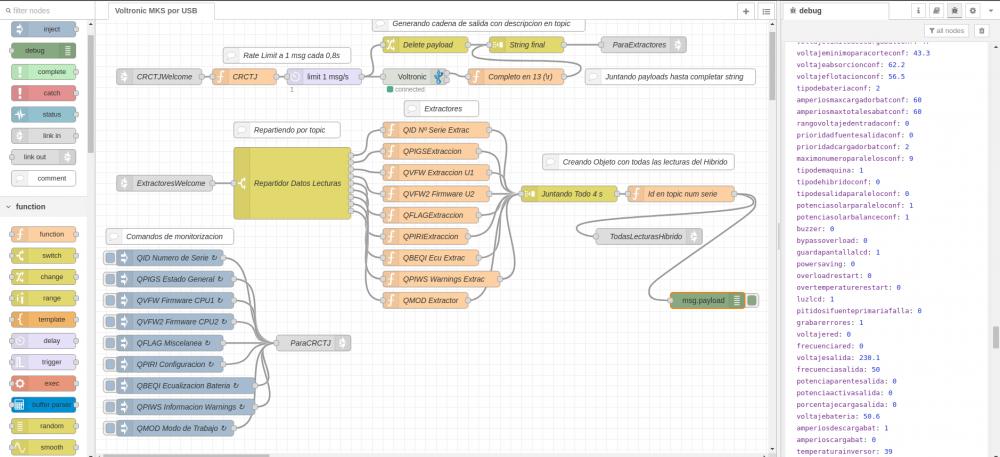
Task: Open the all nodes filter dropdown
Action: click(946, 31)
